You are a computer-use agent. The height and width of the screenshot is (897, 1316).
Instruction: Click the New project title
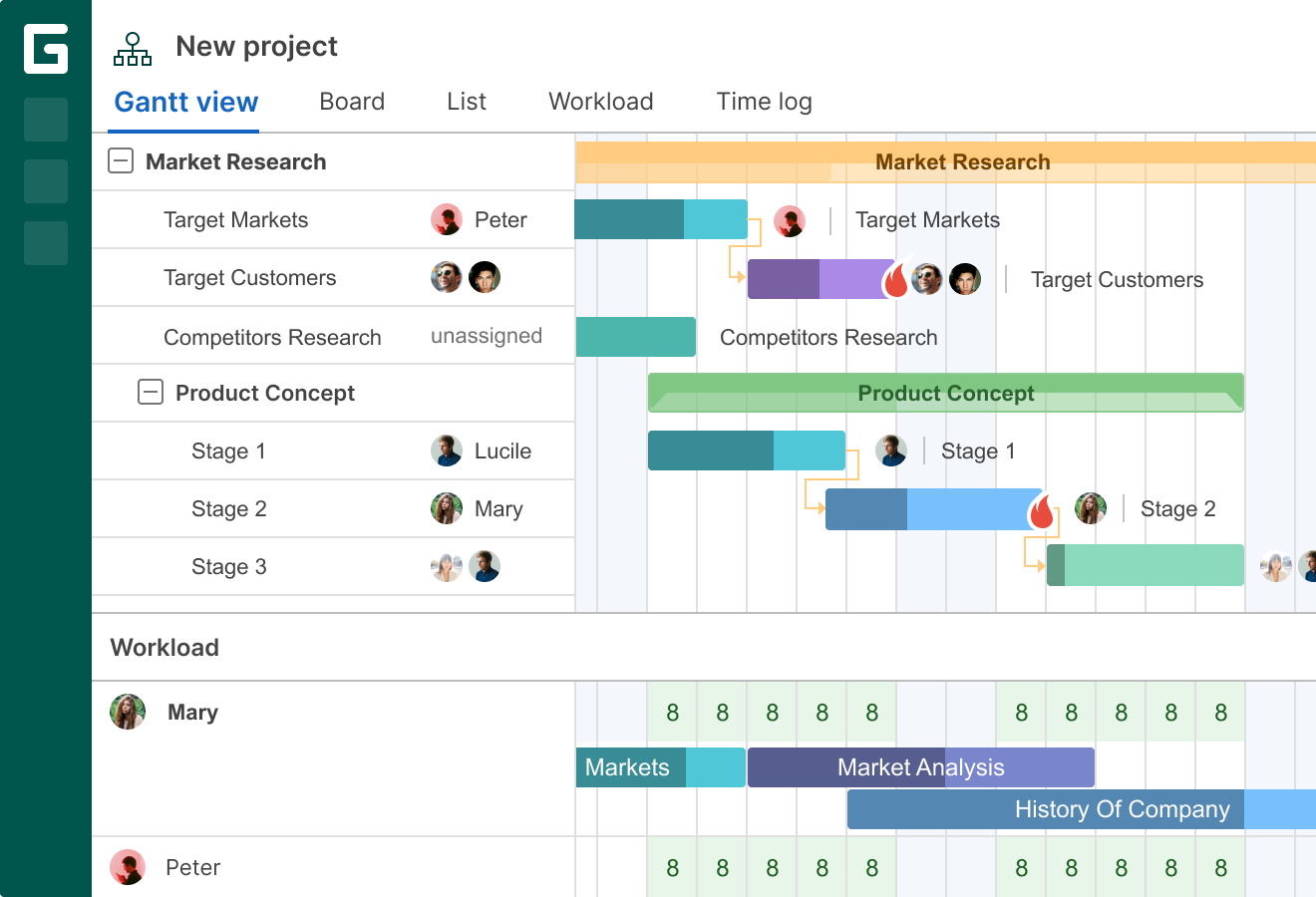256,46
